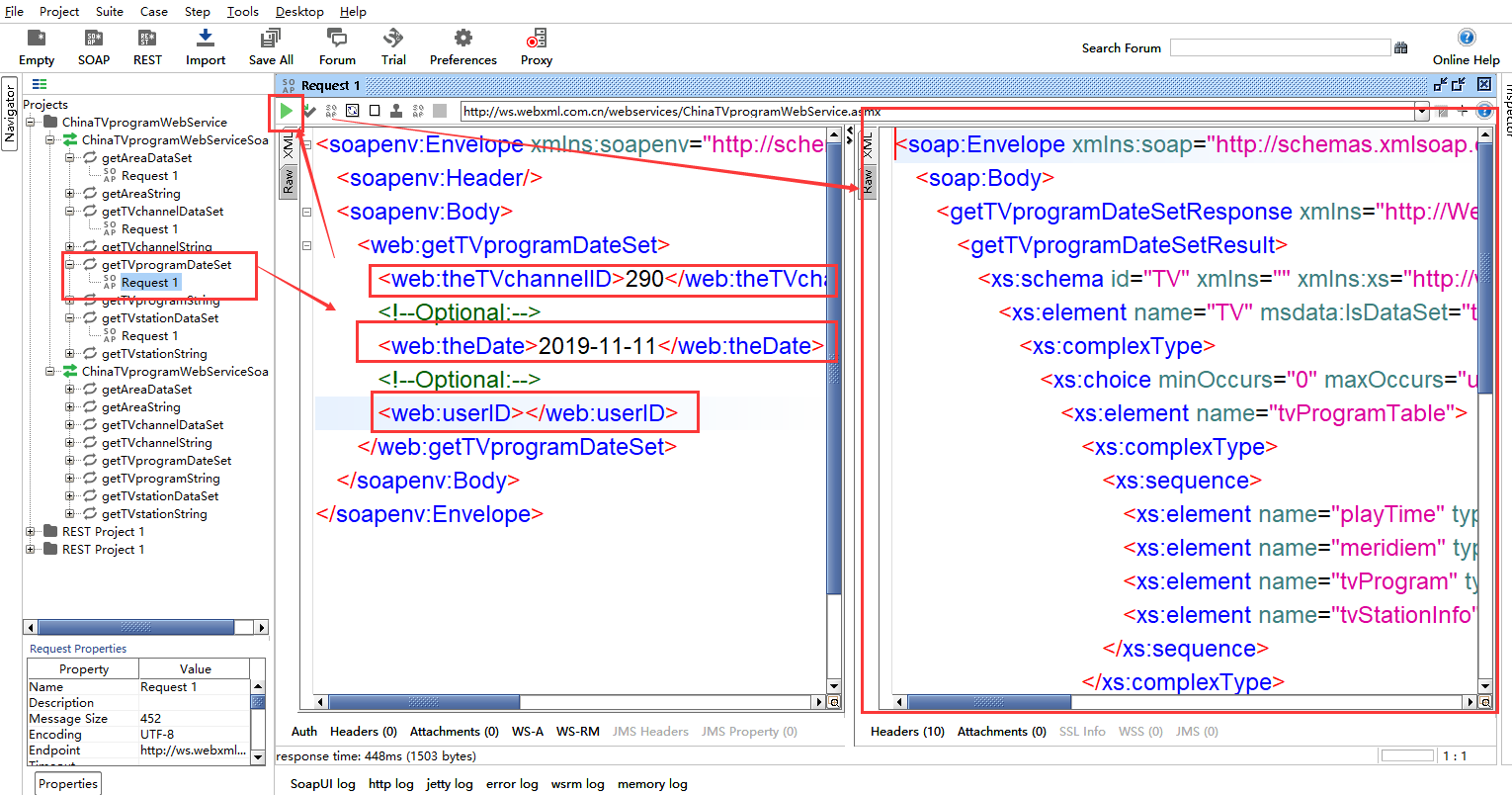Open the endpoint URL dropdown

(1422, 112)
